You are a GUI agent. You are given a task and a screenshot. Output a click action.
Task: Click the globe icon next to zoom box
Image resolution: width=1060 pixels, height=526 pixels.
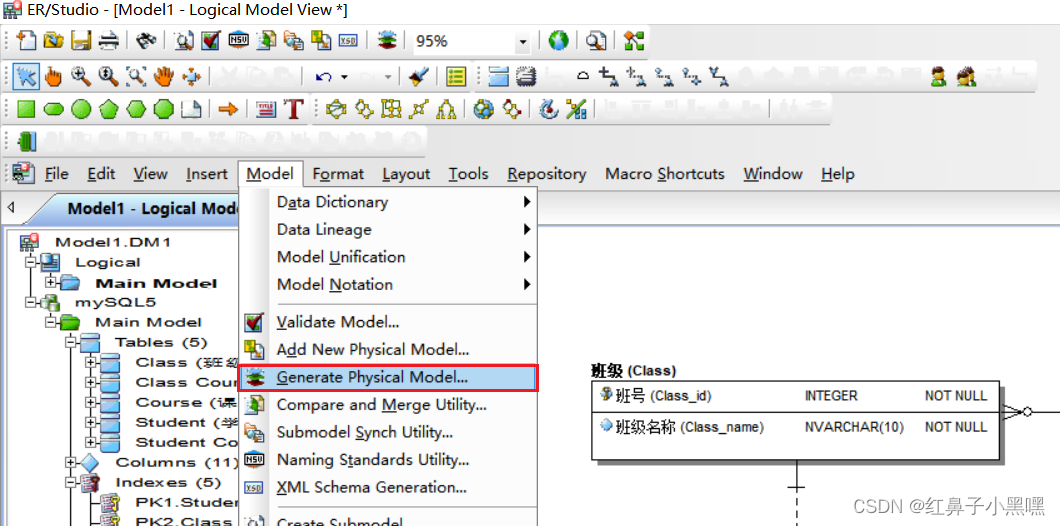tap(558, 41)
